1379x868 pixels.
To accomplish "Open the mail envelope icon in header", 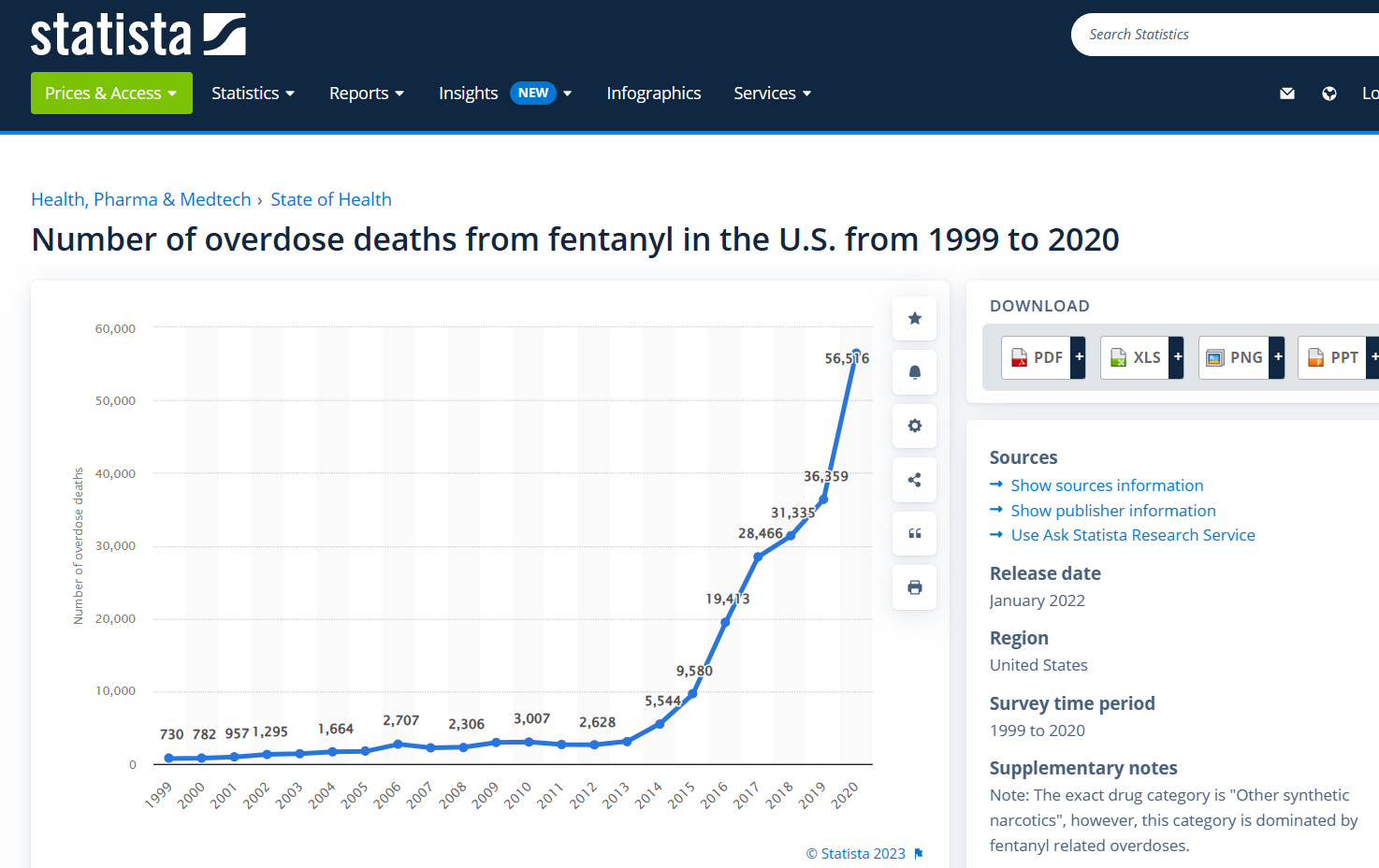I will (x=1287, y=94).
